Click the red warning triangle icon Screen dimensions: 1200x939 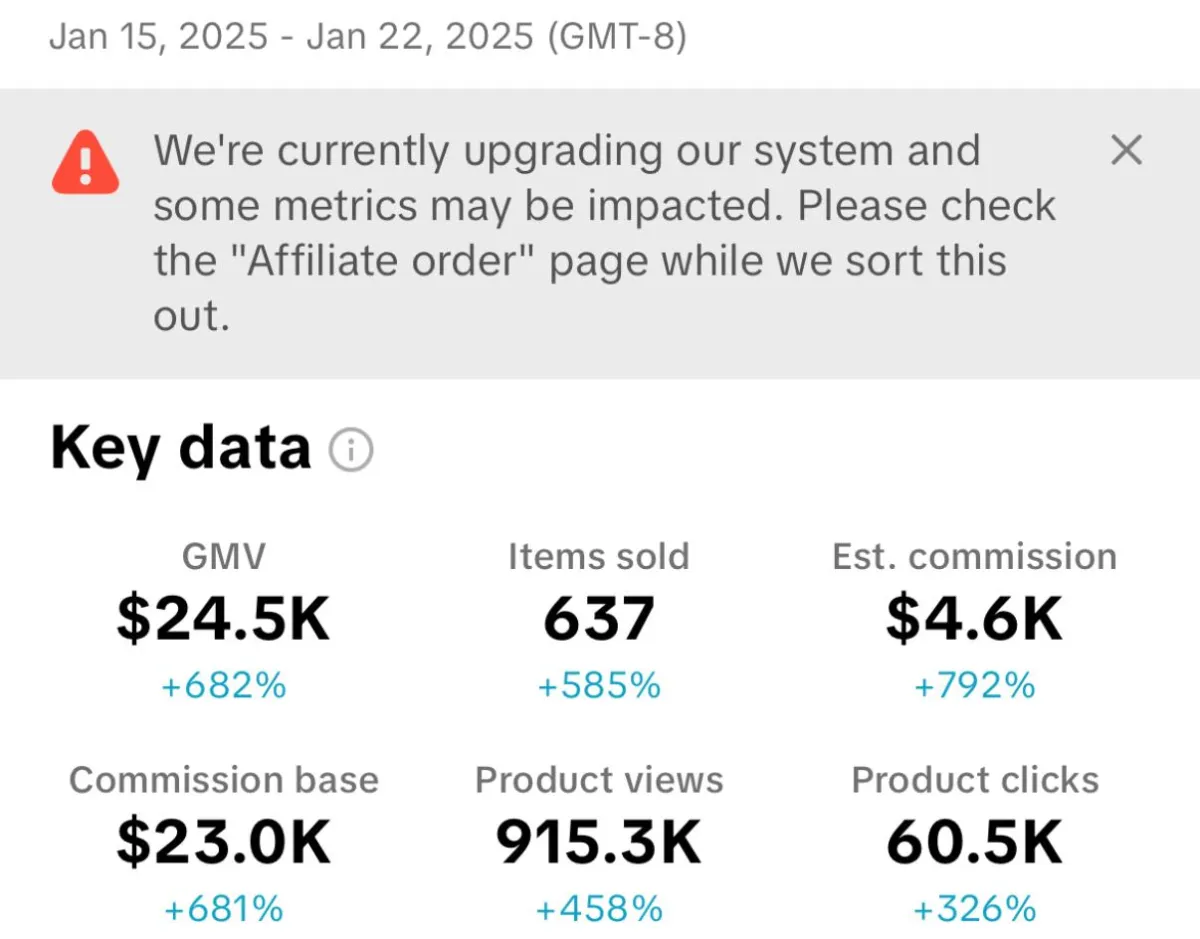pos(85,162)
